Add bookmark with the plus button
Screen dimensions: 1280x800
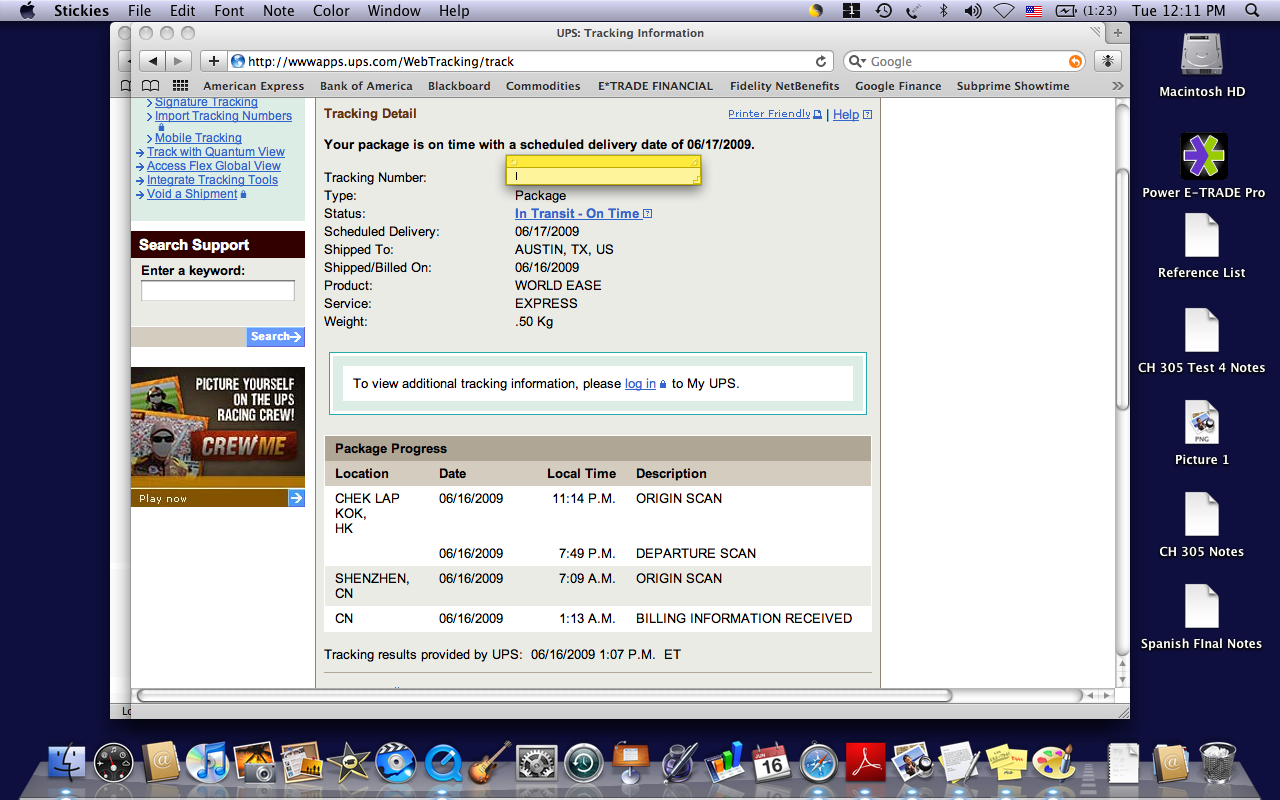point(213,61)
